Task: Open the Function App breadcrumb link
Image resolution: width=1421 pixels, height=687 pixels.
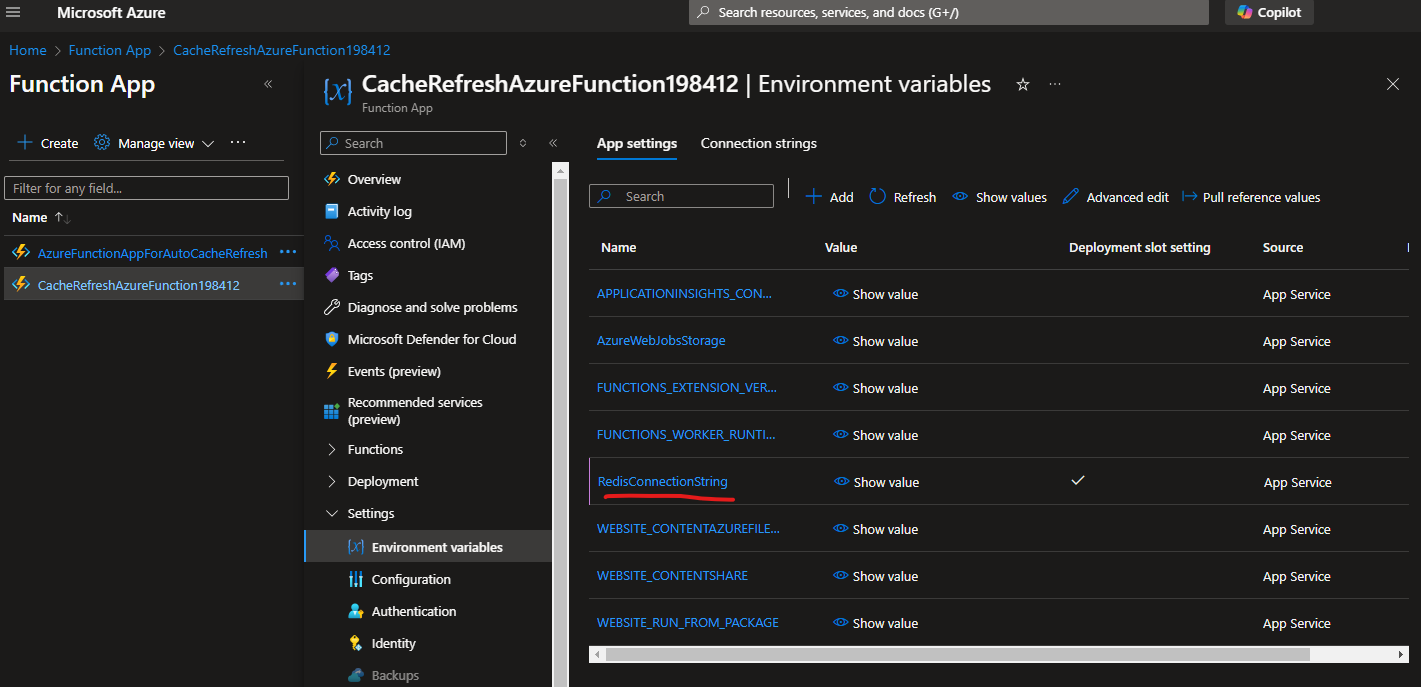Action: (110, 50)
